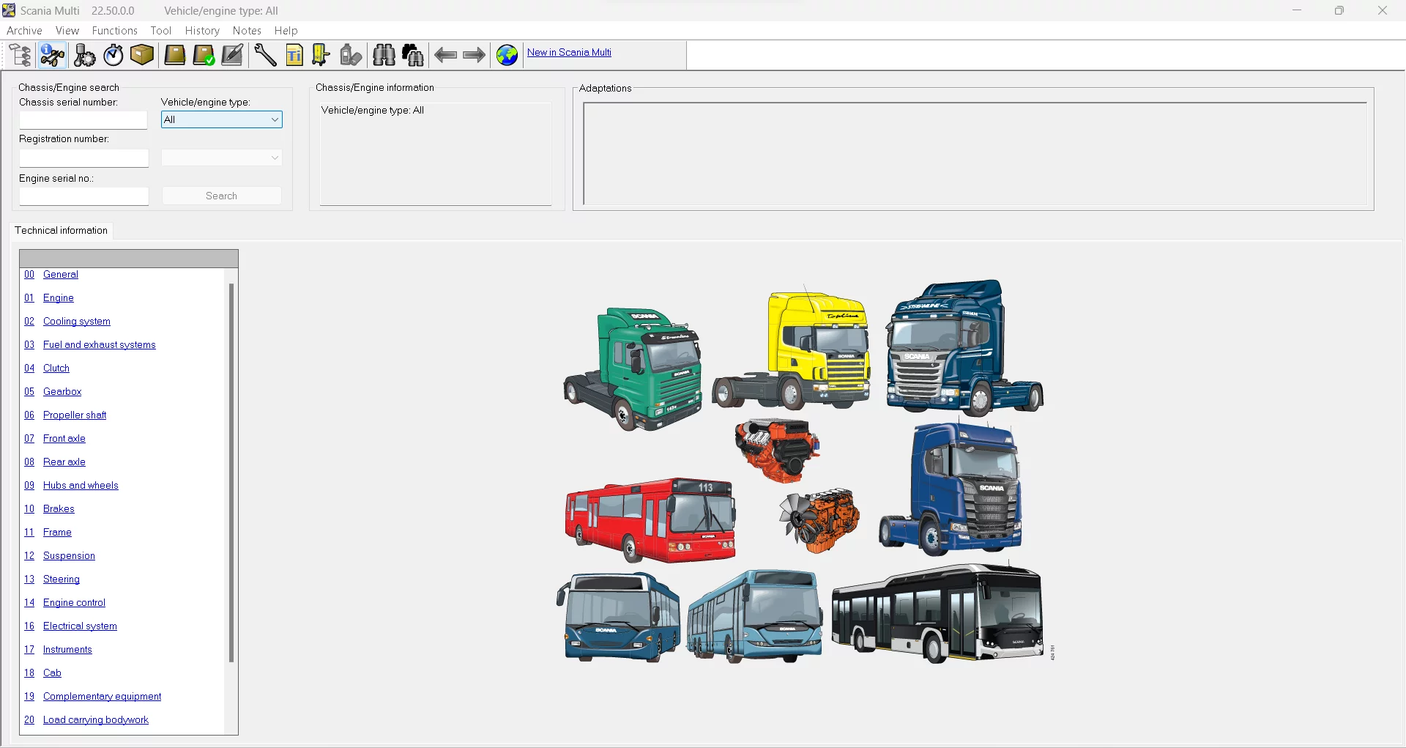Select the chassis details icon in the toolbar
Viewport: 1406px width, 748px height.
pyautogui.click(x=52, y=54)
